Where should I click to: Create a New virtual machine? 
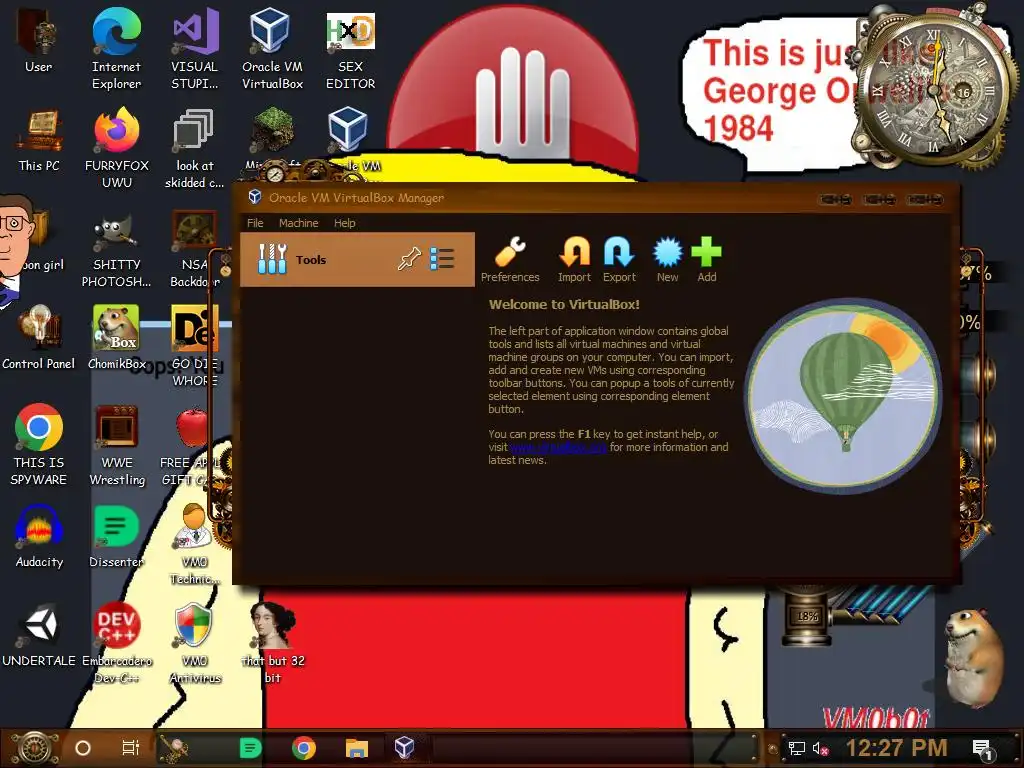667,259
